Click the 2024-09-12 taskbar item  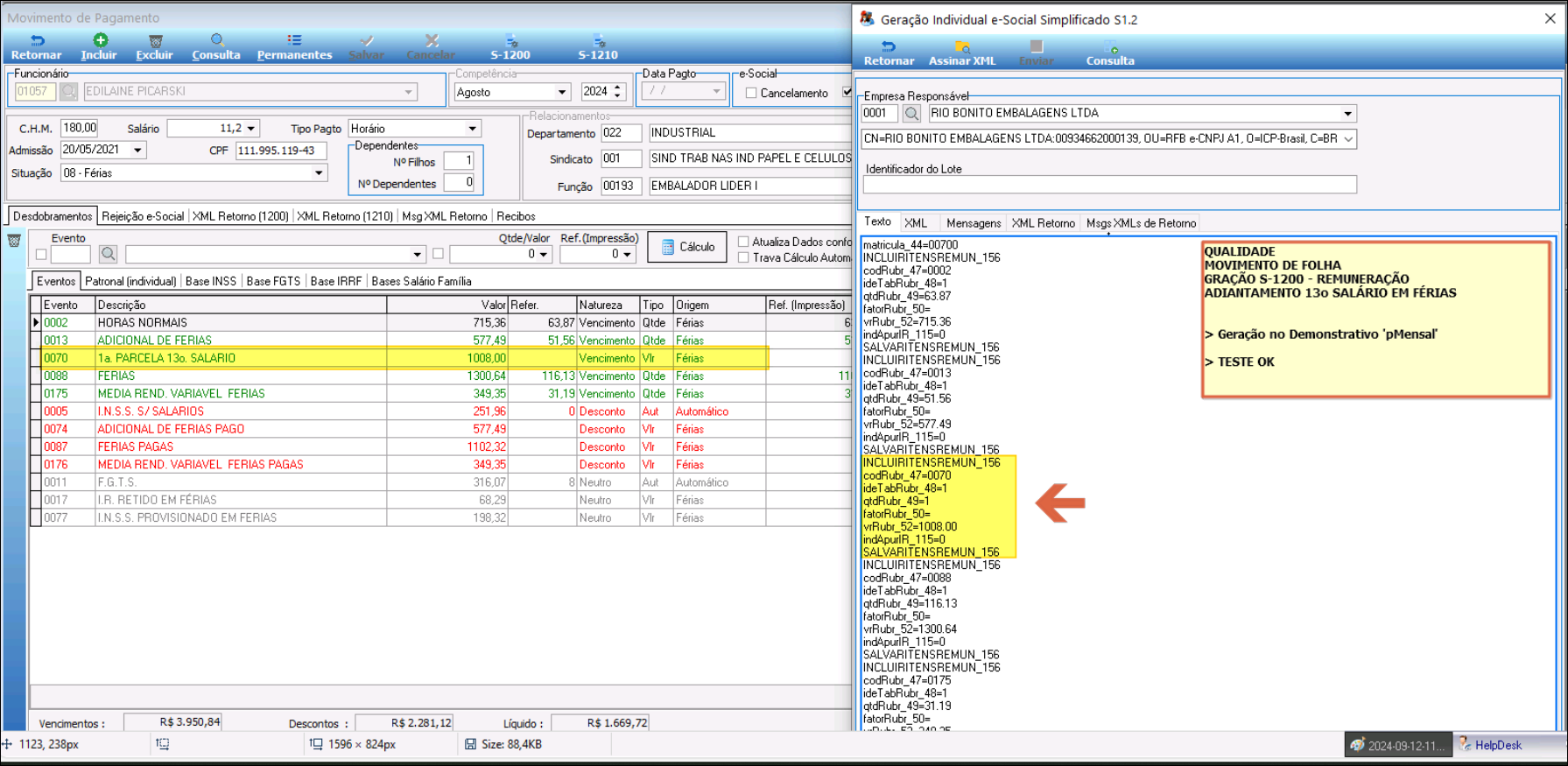pos(1398,746)
